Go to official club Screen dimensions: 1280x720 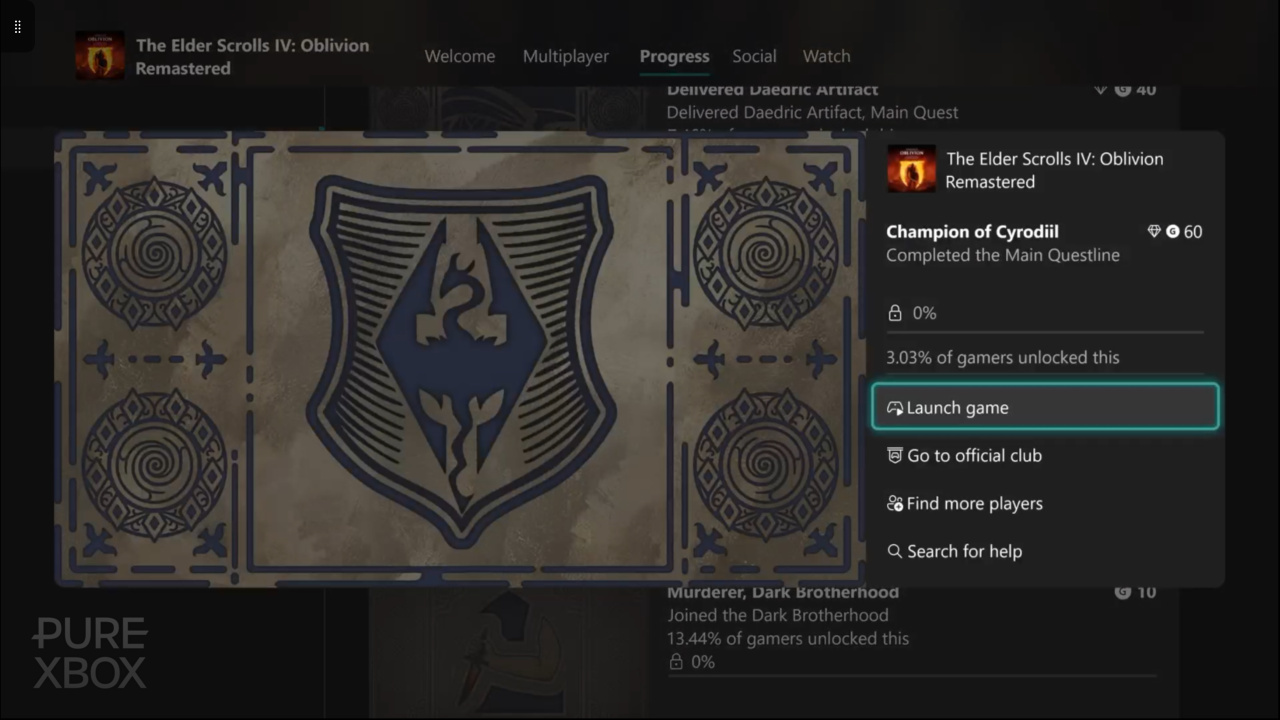coord(1045,455)
